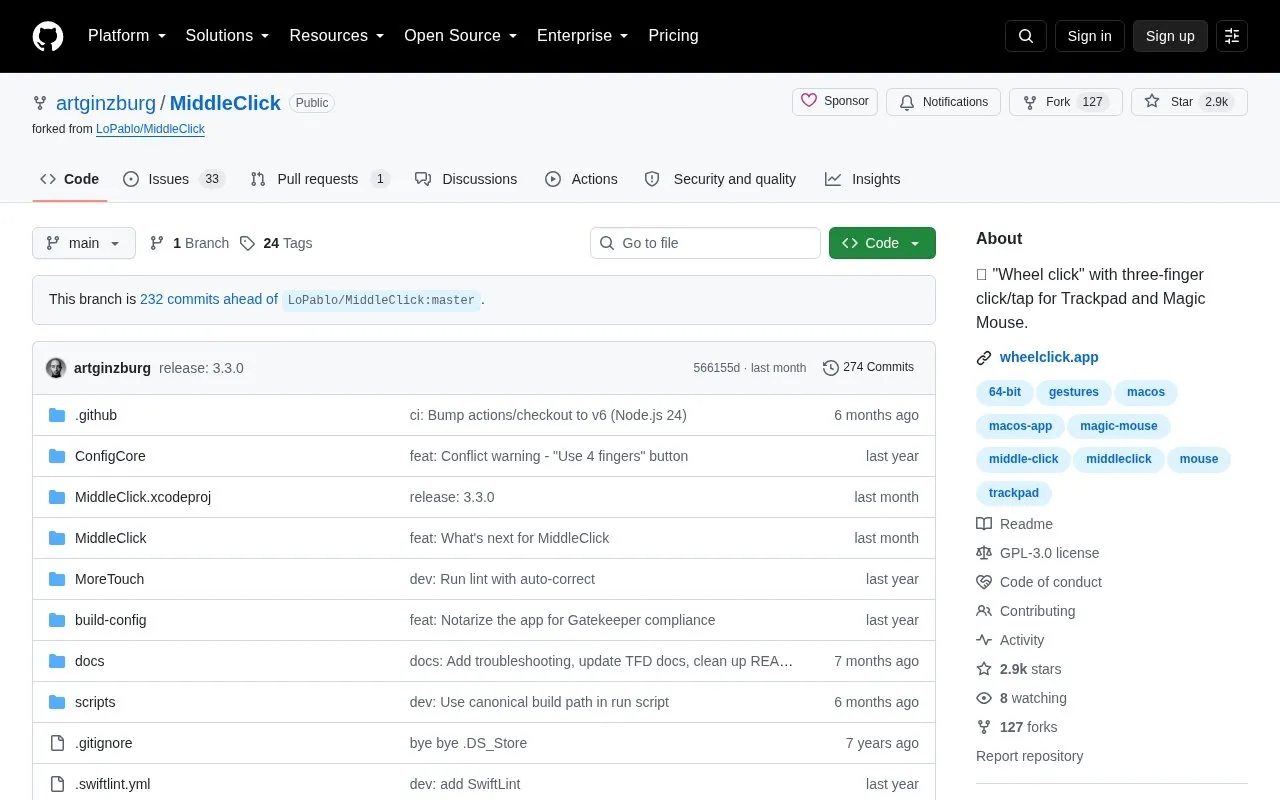Screen dimensions: 1280x800
Task: Expand the Enterprise menu
Action: 583,36
